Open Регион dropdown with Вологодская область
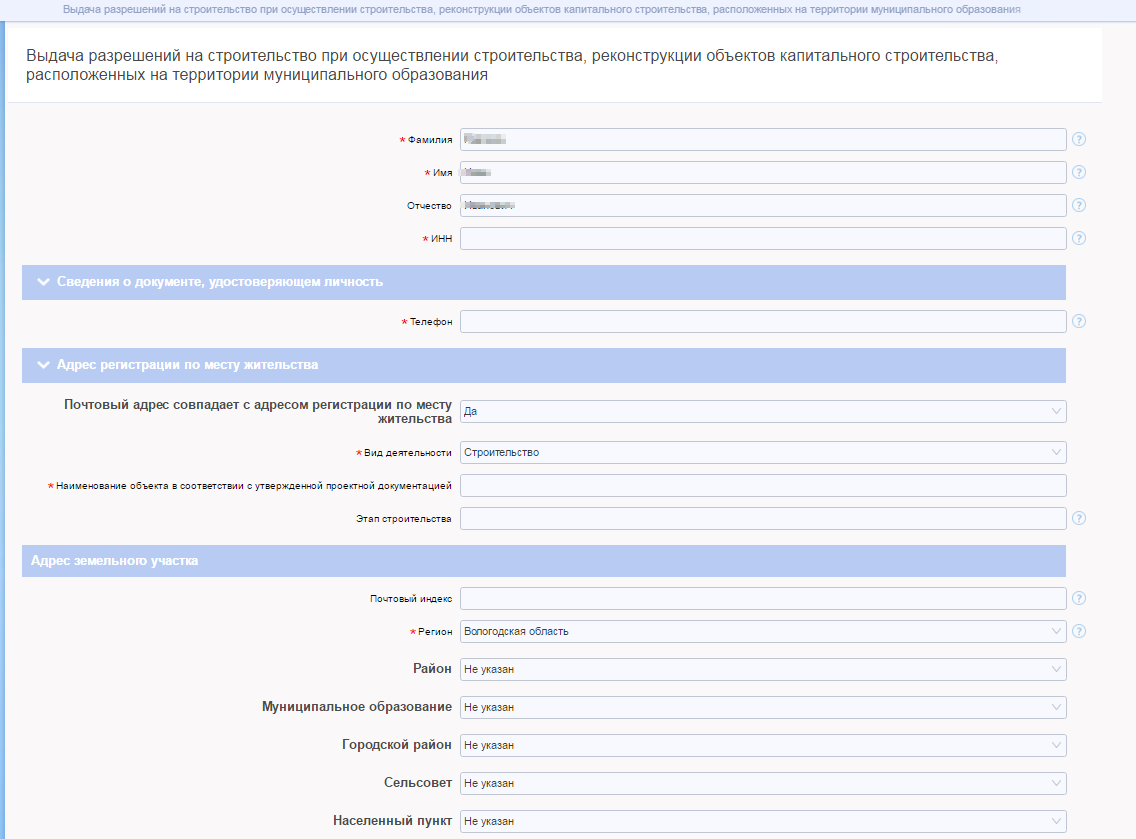The height and width of the screenshot is (839, 1136). click(762, 631)
